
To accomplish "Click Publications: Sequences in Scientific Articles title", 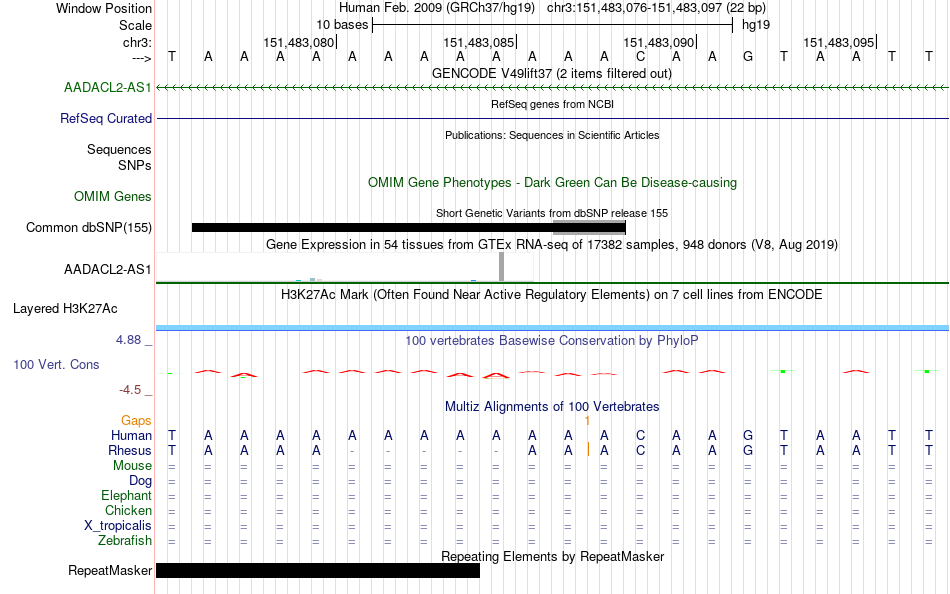I will [x=552, y=136].
